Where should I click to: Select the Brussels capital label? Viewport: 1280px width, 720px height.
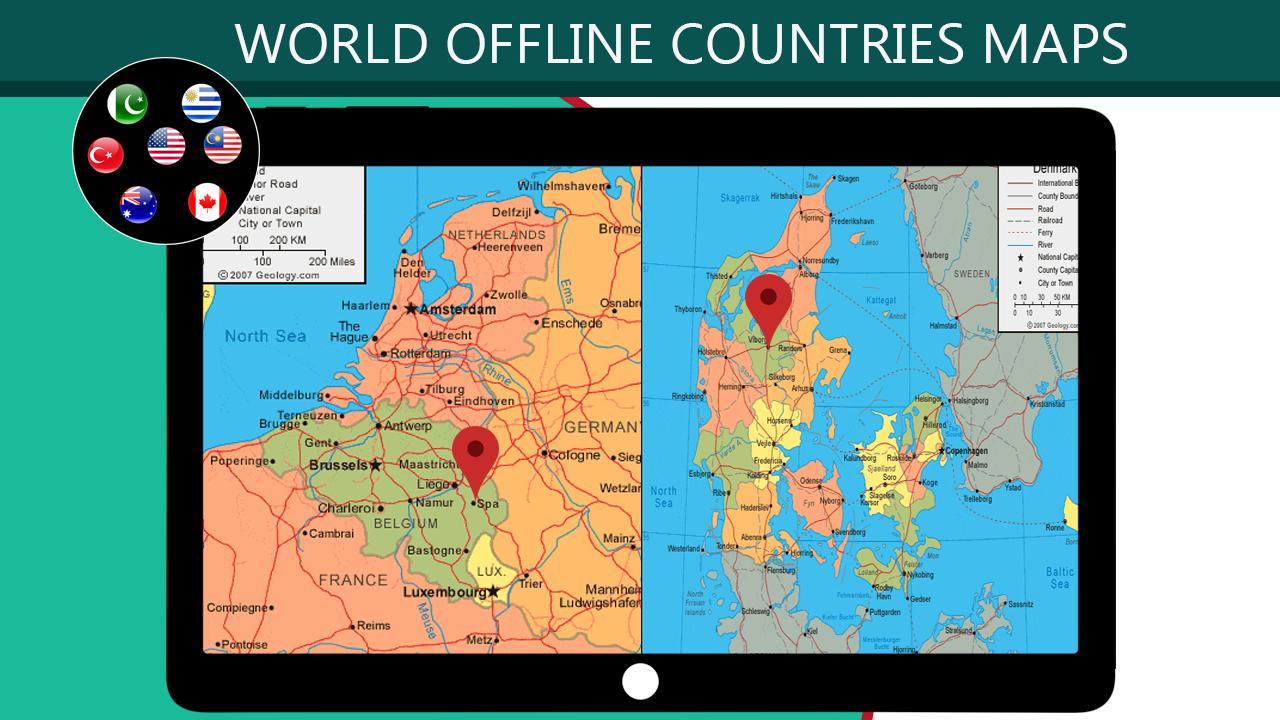point(338,465)
